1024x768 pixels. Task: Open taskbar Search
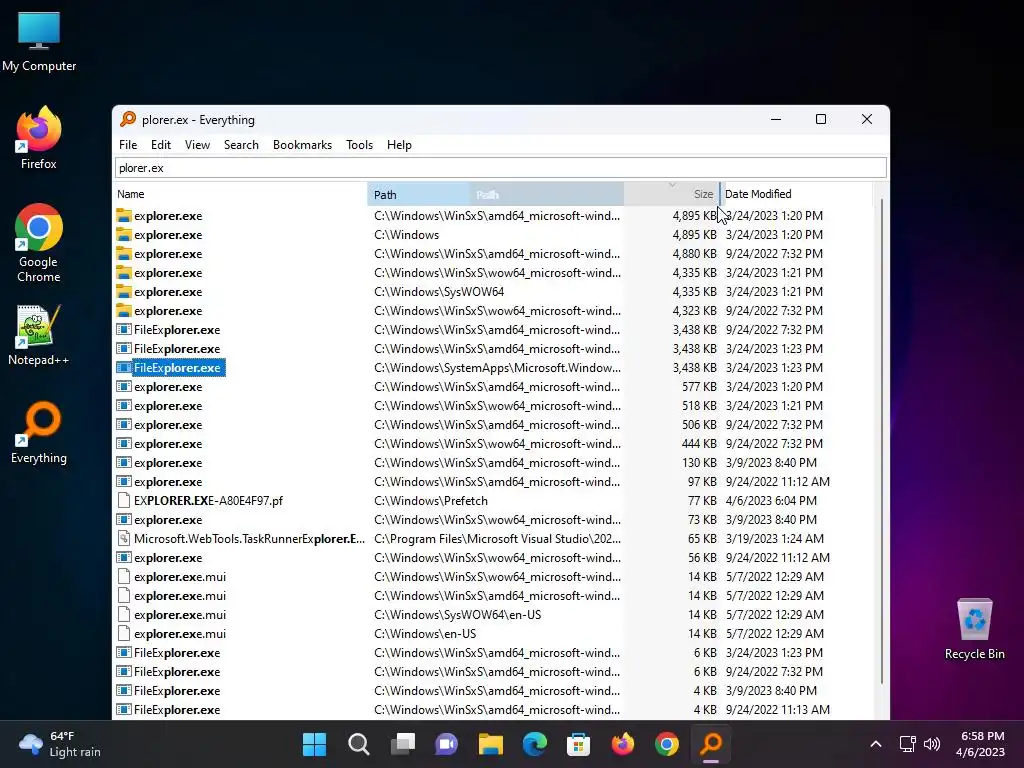click(x=359, y=744)
